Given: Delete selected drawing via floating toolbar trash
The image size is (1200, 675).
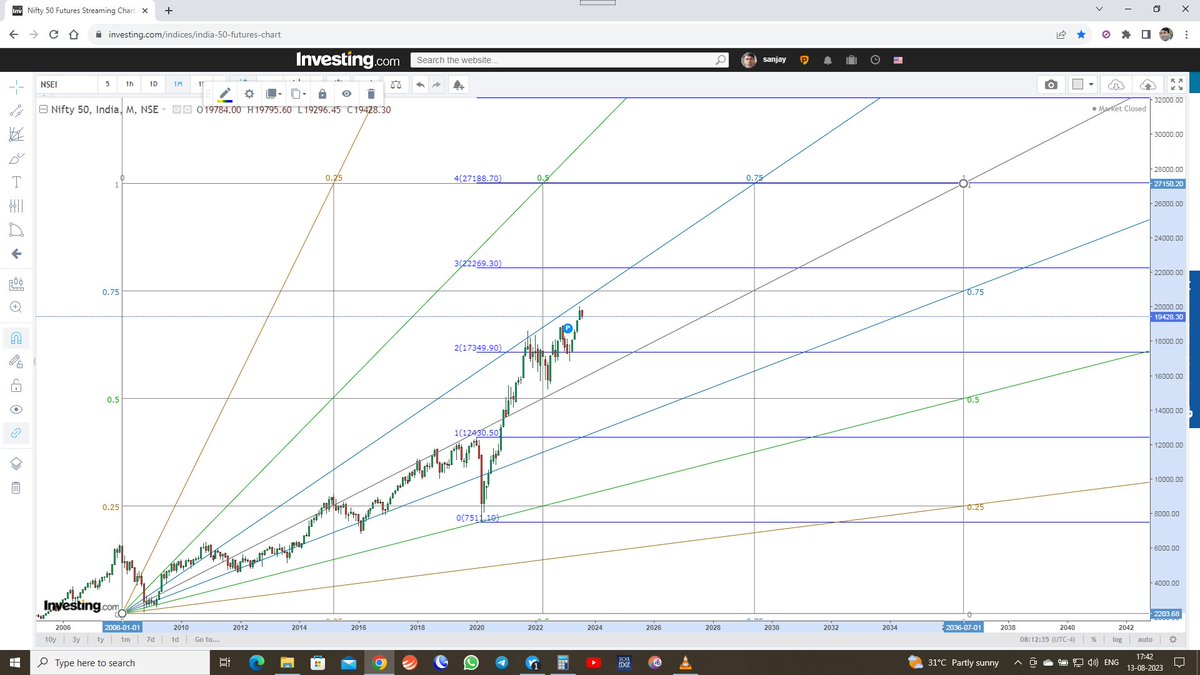Looking at the screenshot, I should pos(370,93).
